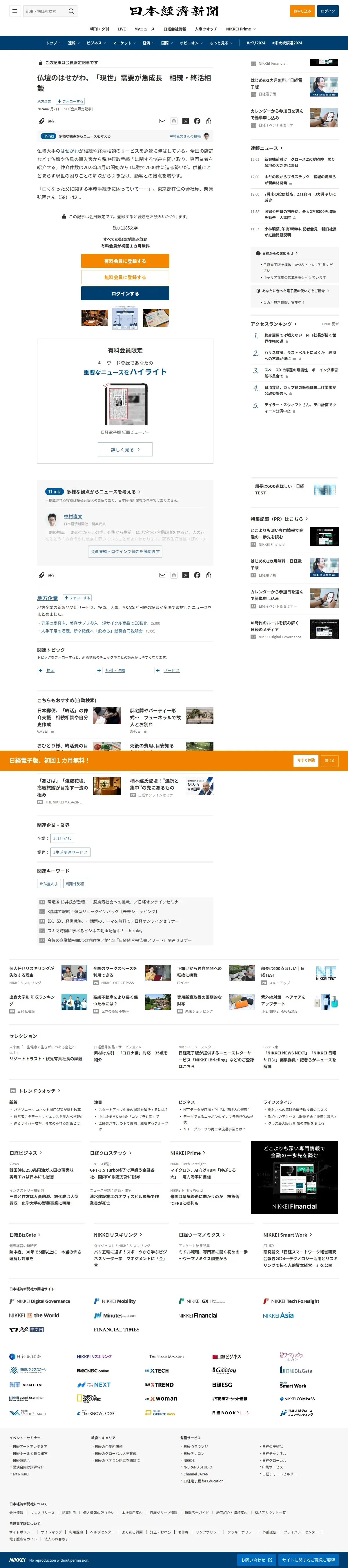Close the orange banner with 閉じる

click(x=329, y=760)
